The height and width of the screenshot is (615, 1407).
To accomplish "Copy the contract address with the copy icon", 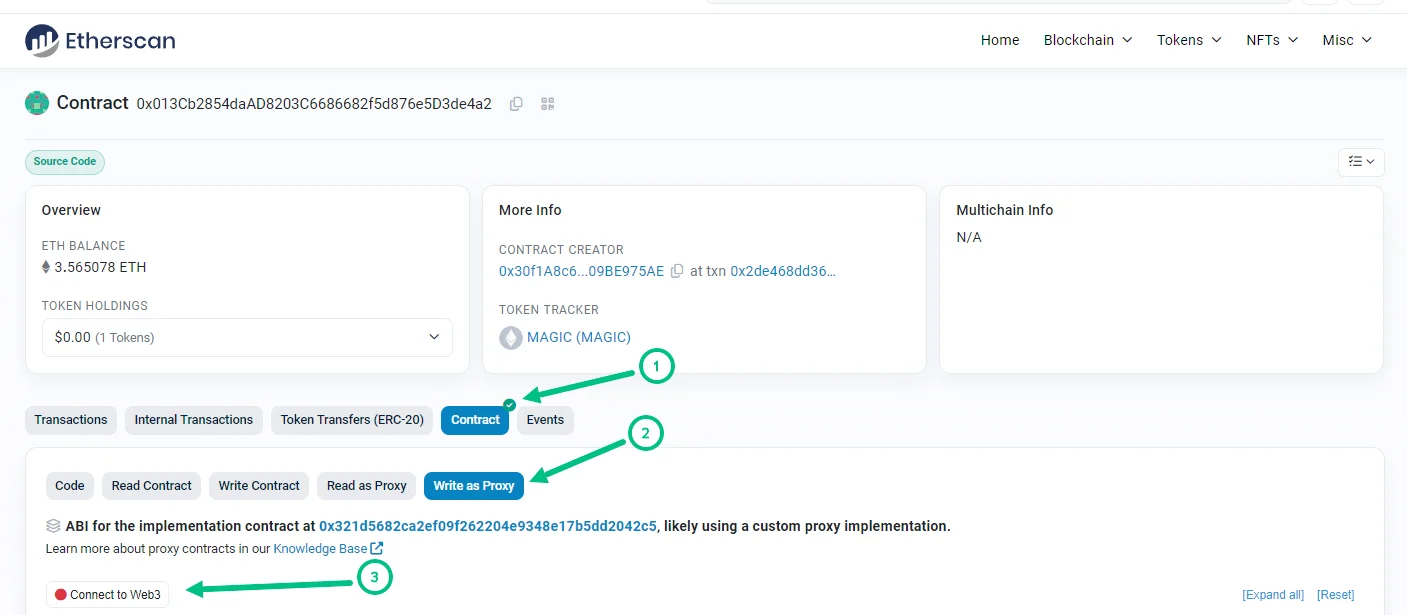I will [516, 104].
